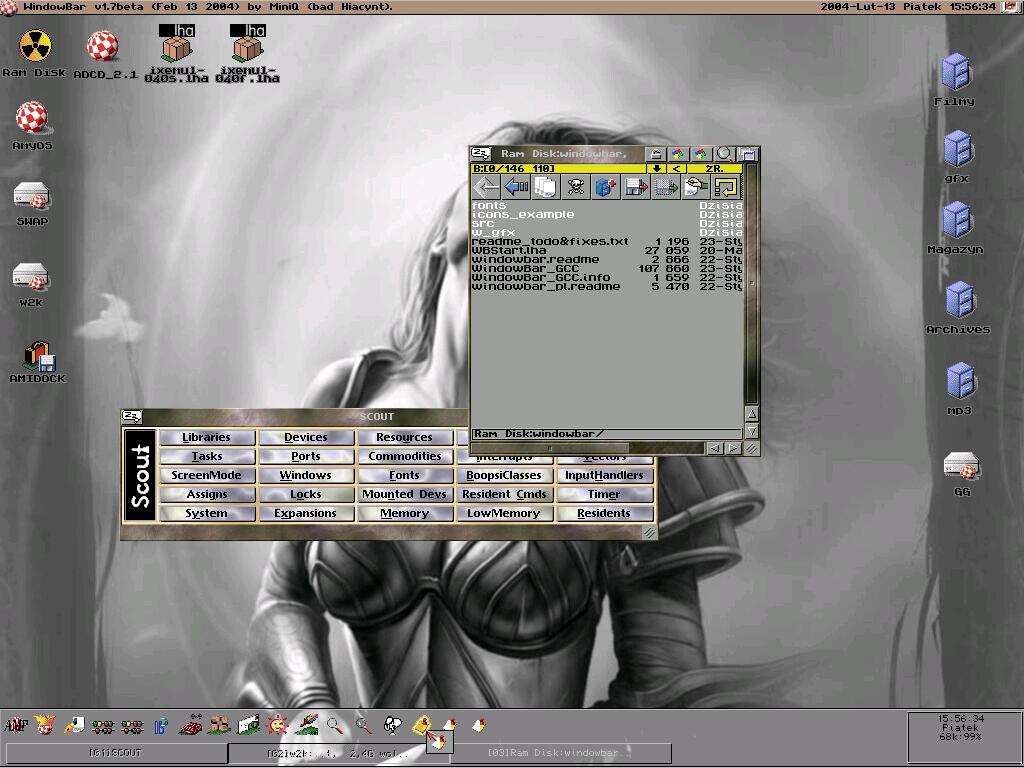The image size is (1024, 768).
Task: Click the hand-writing rename icon in lister
Action: pos(696,187)
